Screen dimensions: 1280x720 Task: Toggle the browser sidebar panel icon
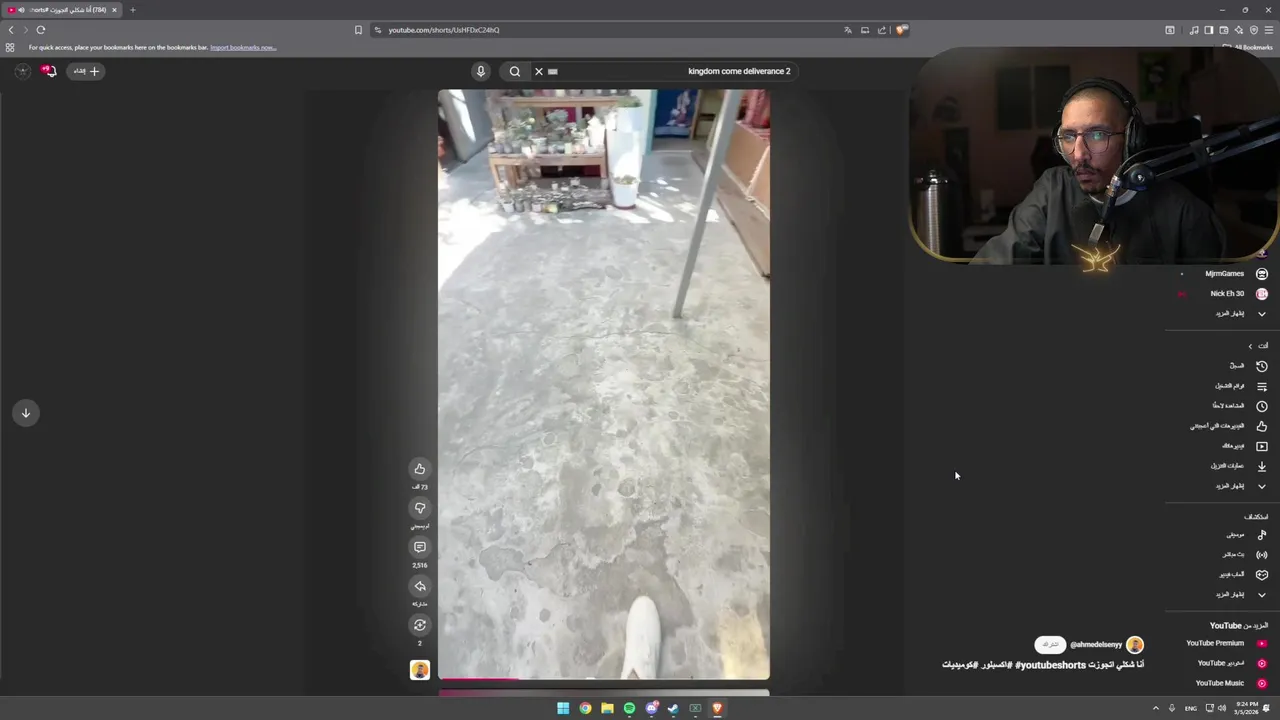[x=1209, y=30]
